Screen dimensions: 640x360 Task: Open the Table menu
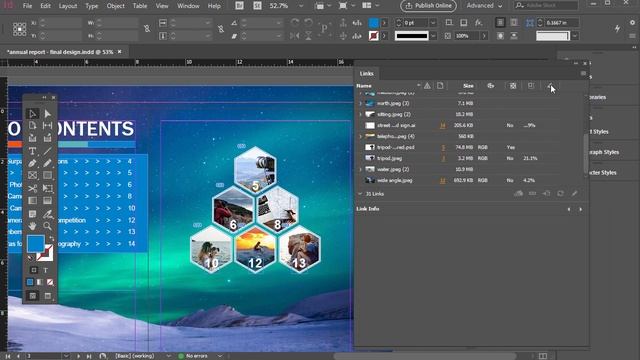pos(140,6)
